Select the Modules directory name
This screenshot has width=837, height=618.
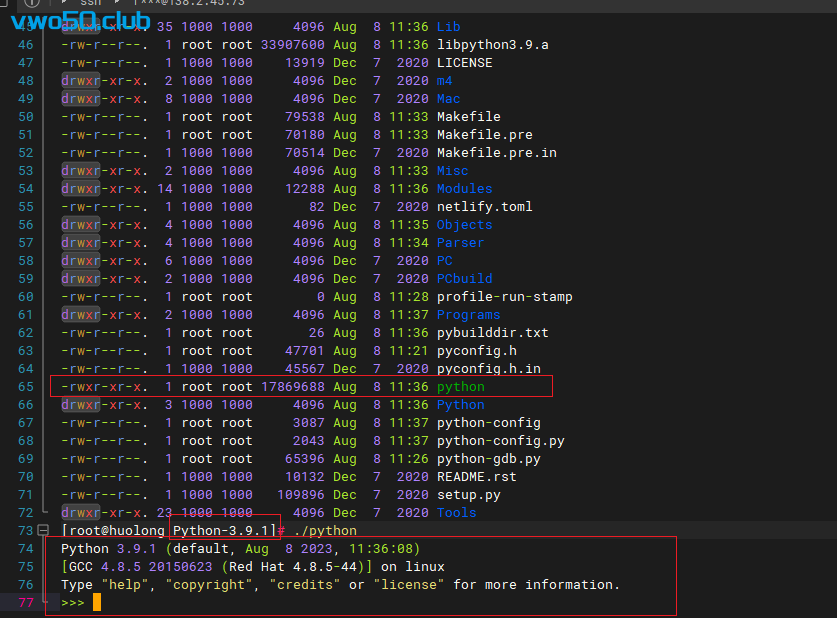464,188
